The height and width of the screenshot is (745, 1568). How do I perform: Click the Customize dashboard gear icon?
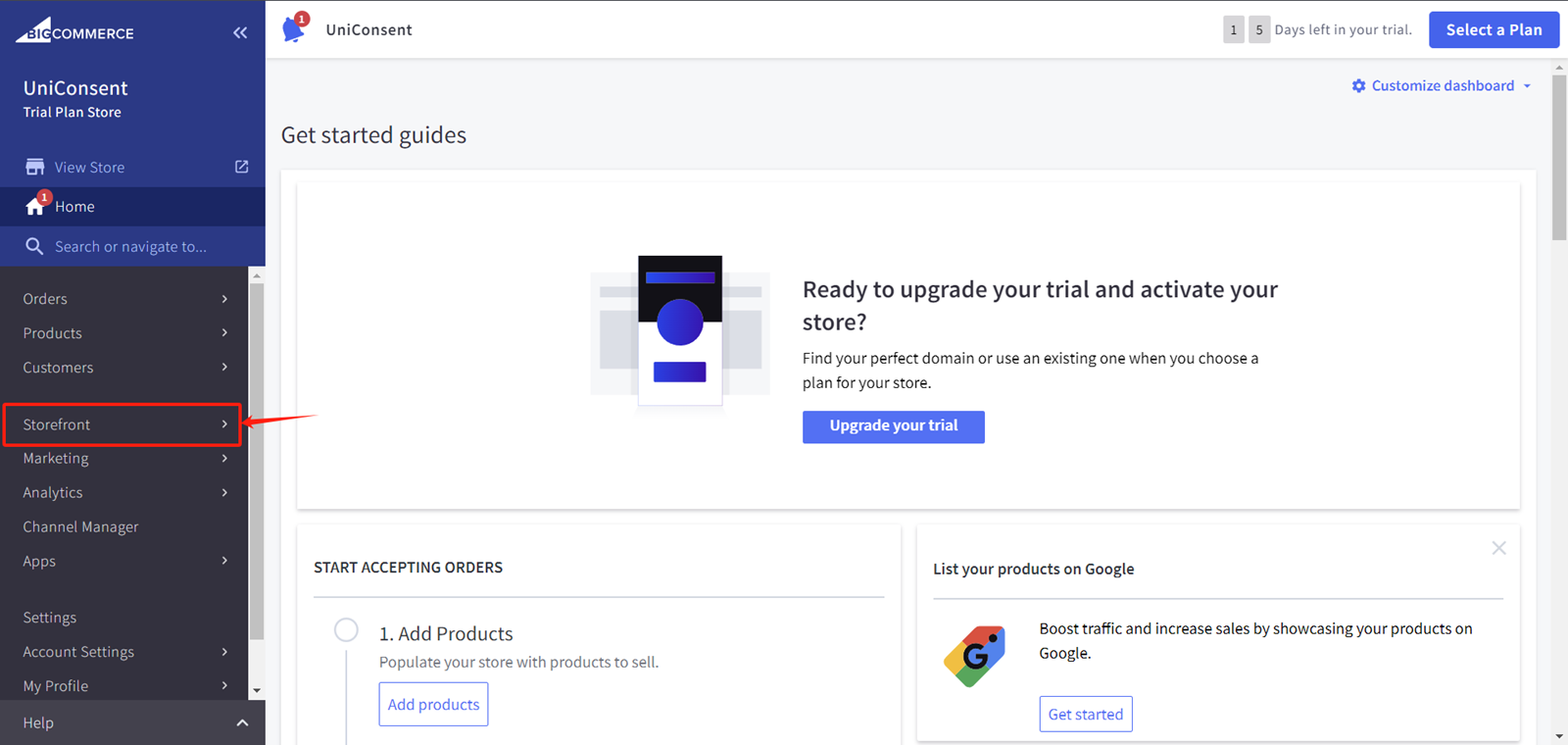pyautogui.click(x=1358, y=86)
